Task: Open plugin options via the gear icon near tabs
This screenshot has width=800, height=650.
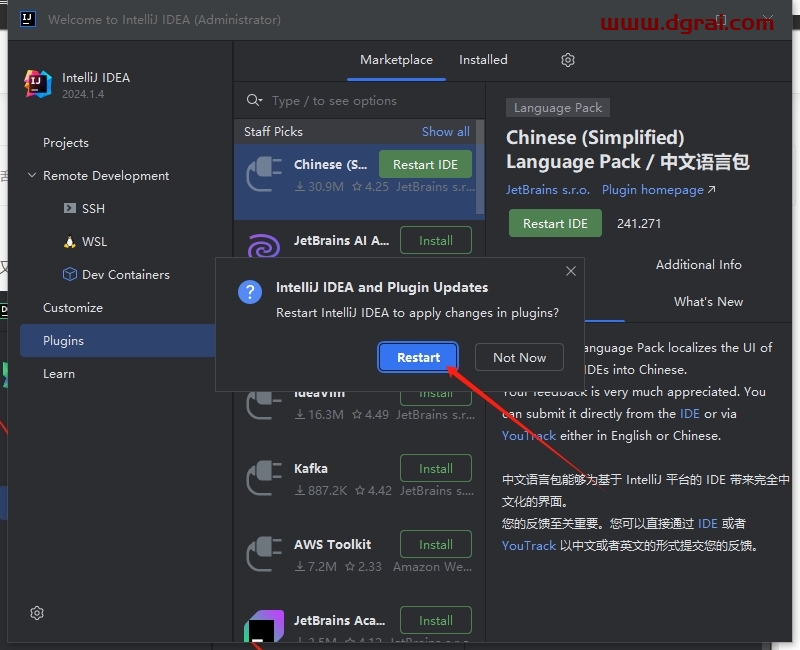Action: click(x=567, y=60)
